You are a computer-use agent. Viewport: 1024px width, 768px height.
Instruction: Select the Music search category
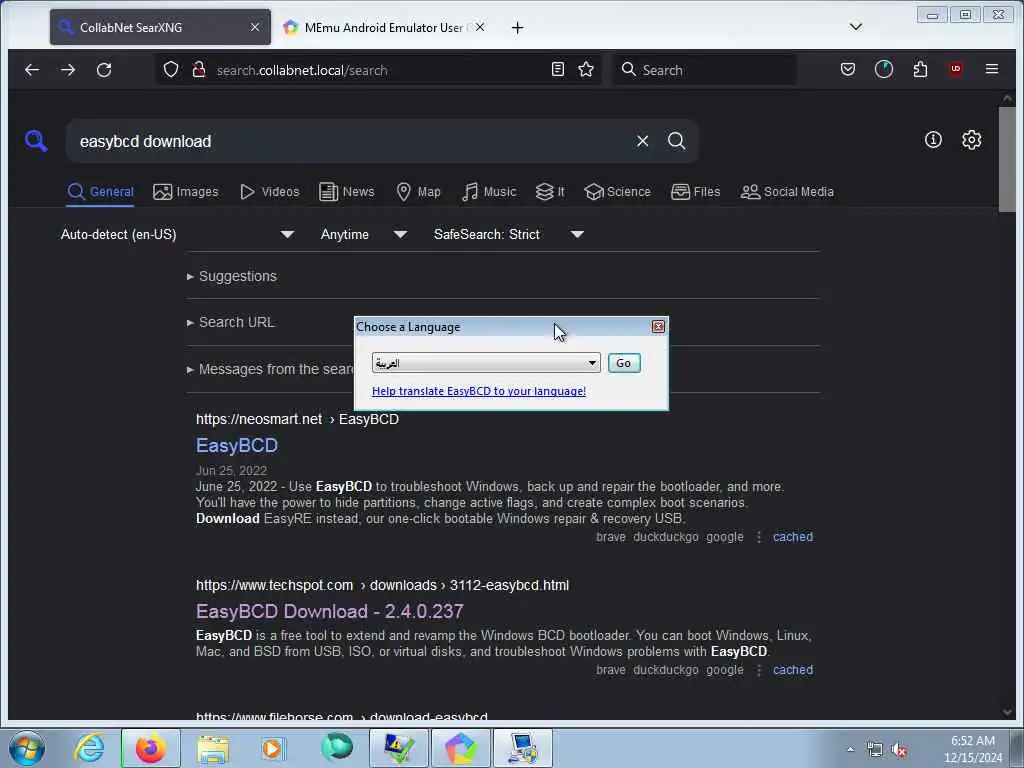[x=489, y=192]
